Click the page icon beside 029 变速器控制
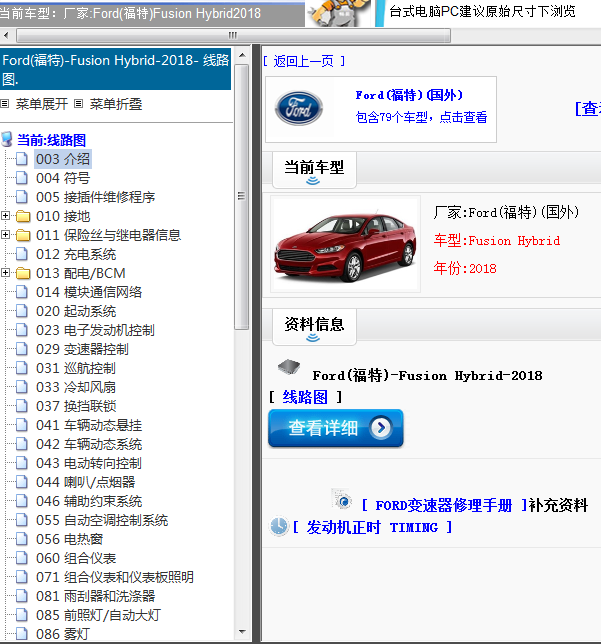Image resolution: width=601 pixels, height=644 pixels. 22,349
